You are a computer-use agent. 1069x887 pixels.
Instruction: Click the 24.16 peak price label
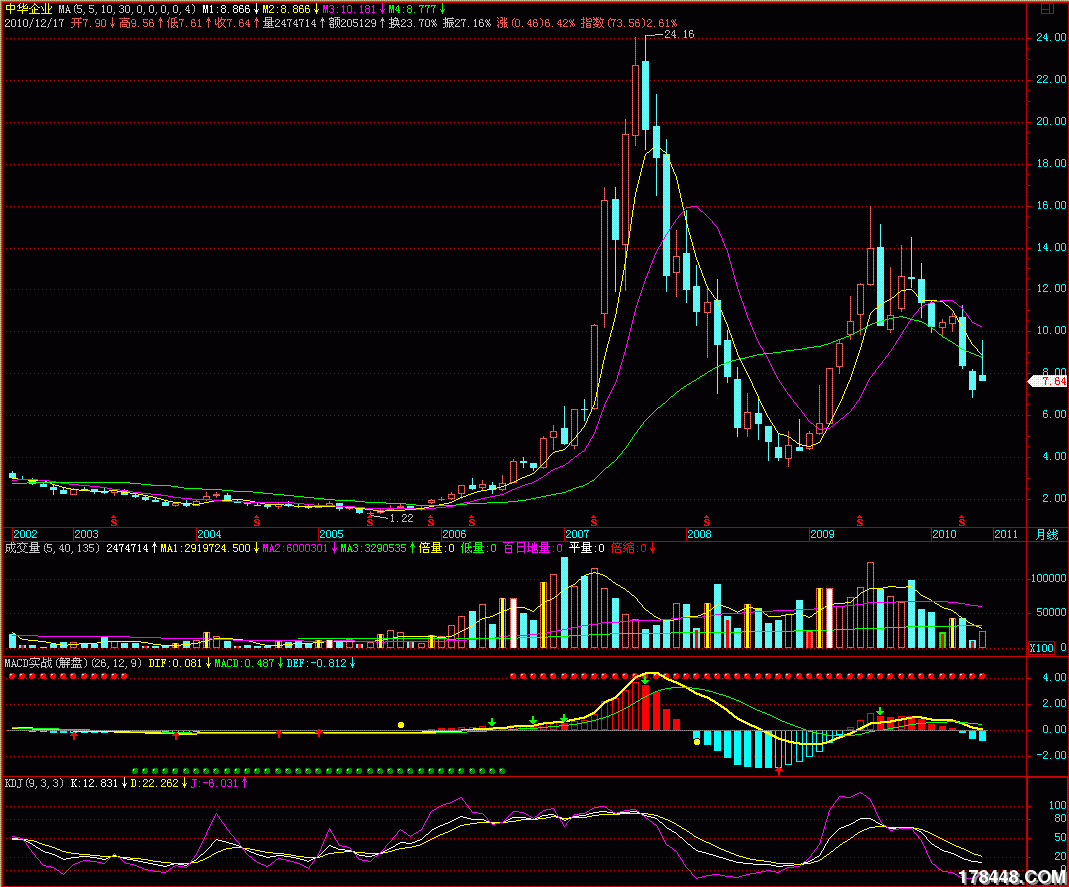click(678, 34)
